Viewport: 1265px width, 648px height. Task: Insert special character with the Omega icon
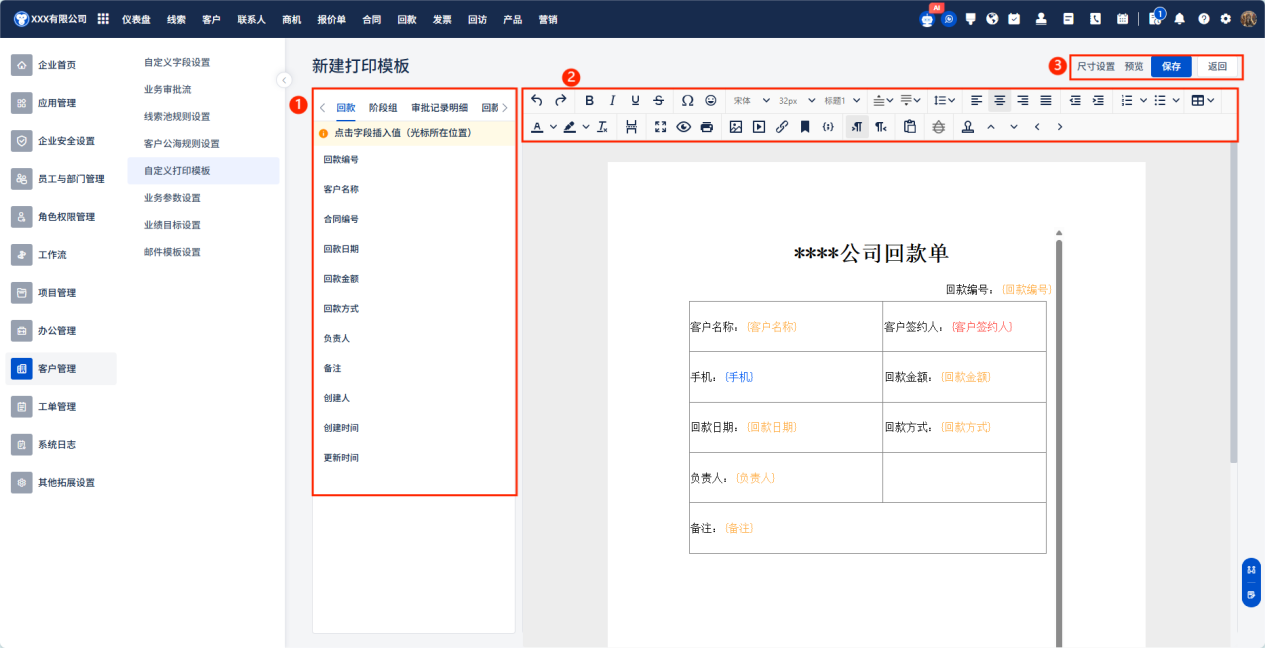(x=687, y=100)
